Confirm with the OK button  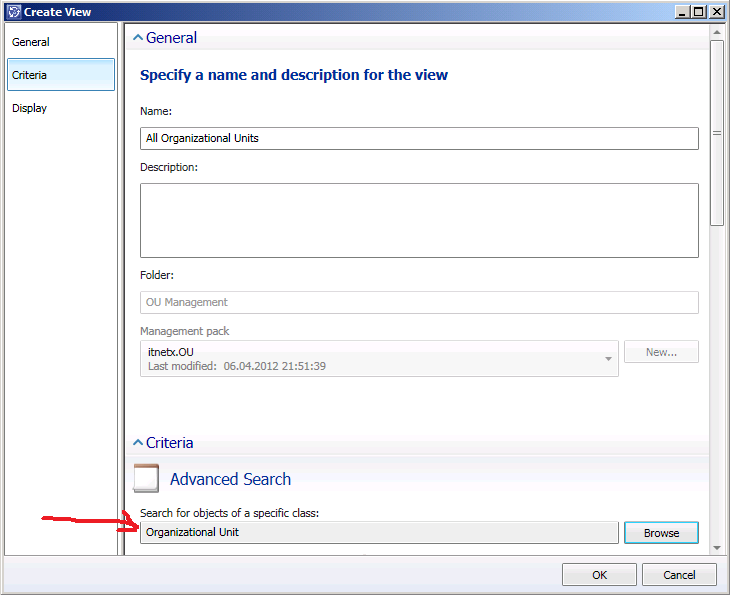(x=599, y=574)
